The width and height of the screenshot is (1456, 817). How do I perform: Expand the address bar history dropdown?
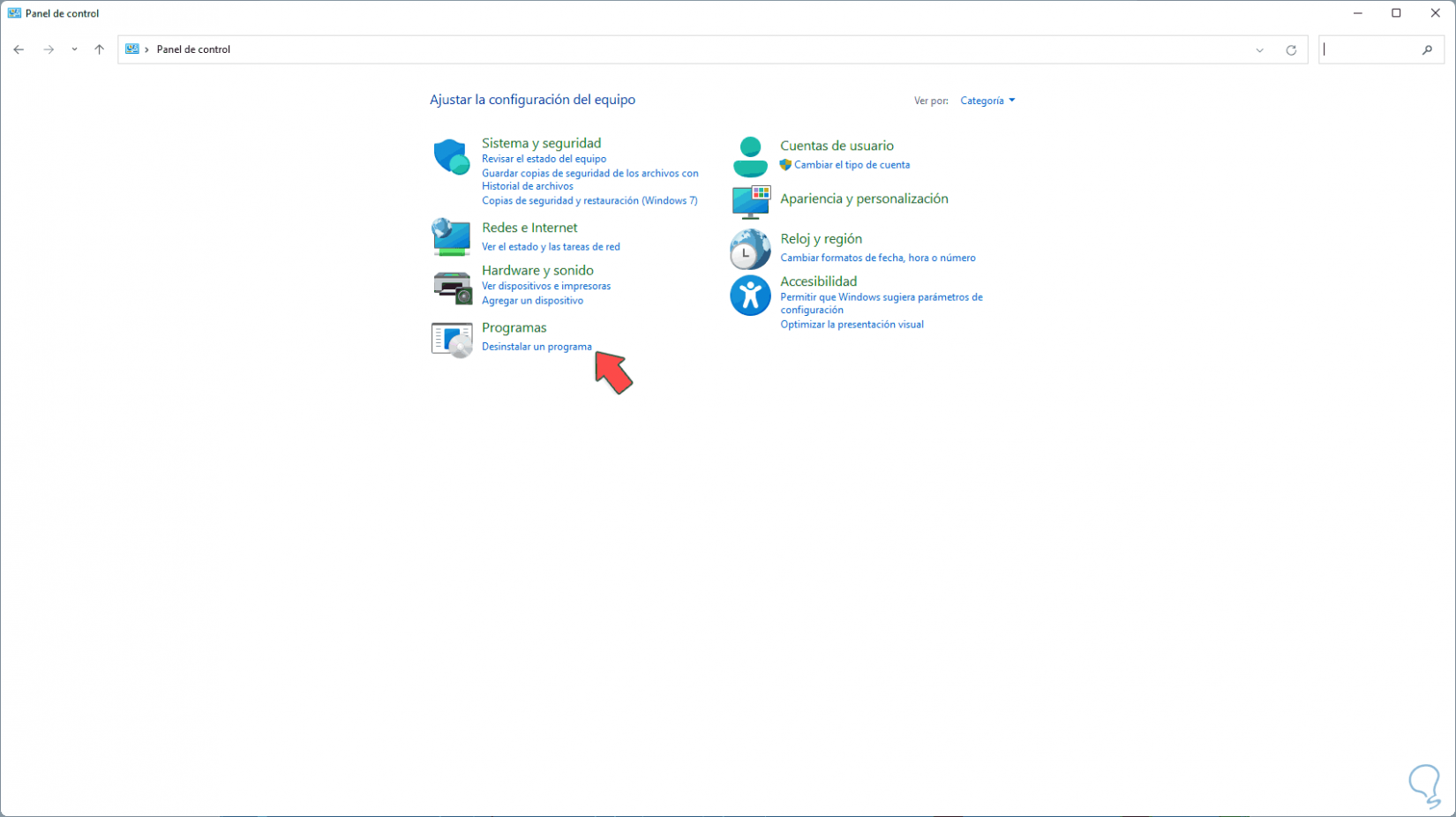point(1260,50)
